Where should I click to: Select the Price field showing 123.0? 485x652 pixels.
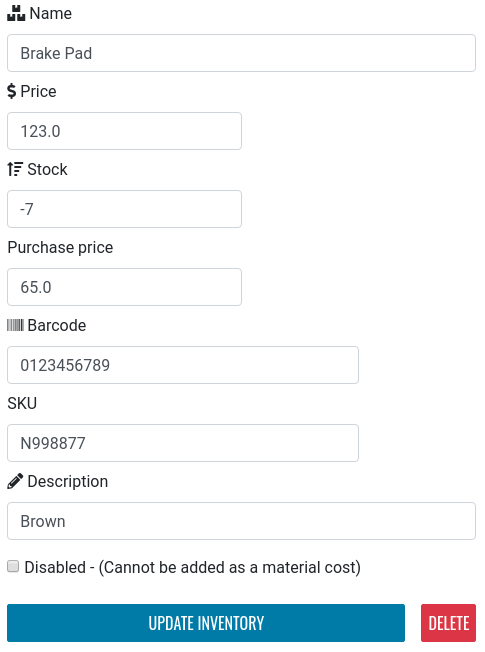124,131
